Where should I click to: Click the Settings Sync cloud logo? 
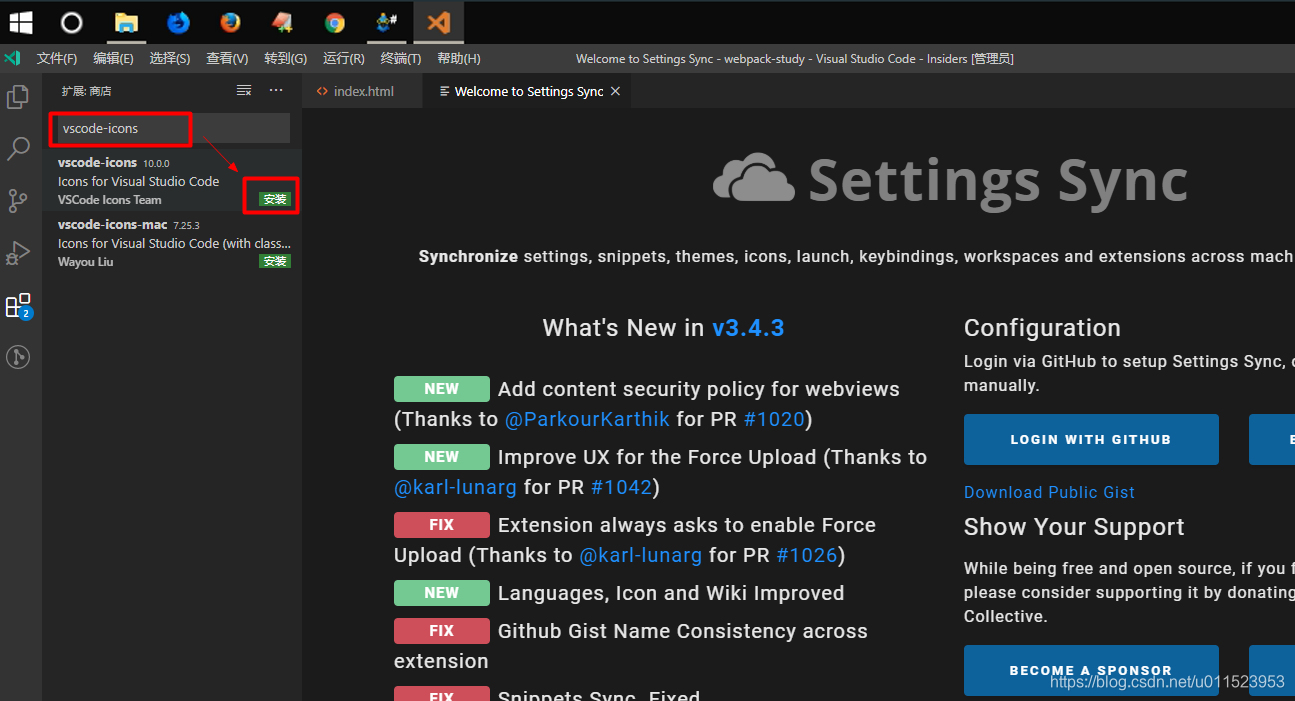[x=753, y=179]
